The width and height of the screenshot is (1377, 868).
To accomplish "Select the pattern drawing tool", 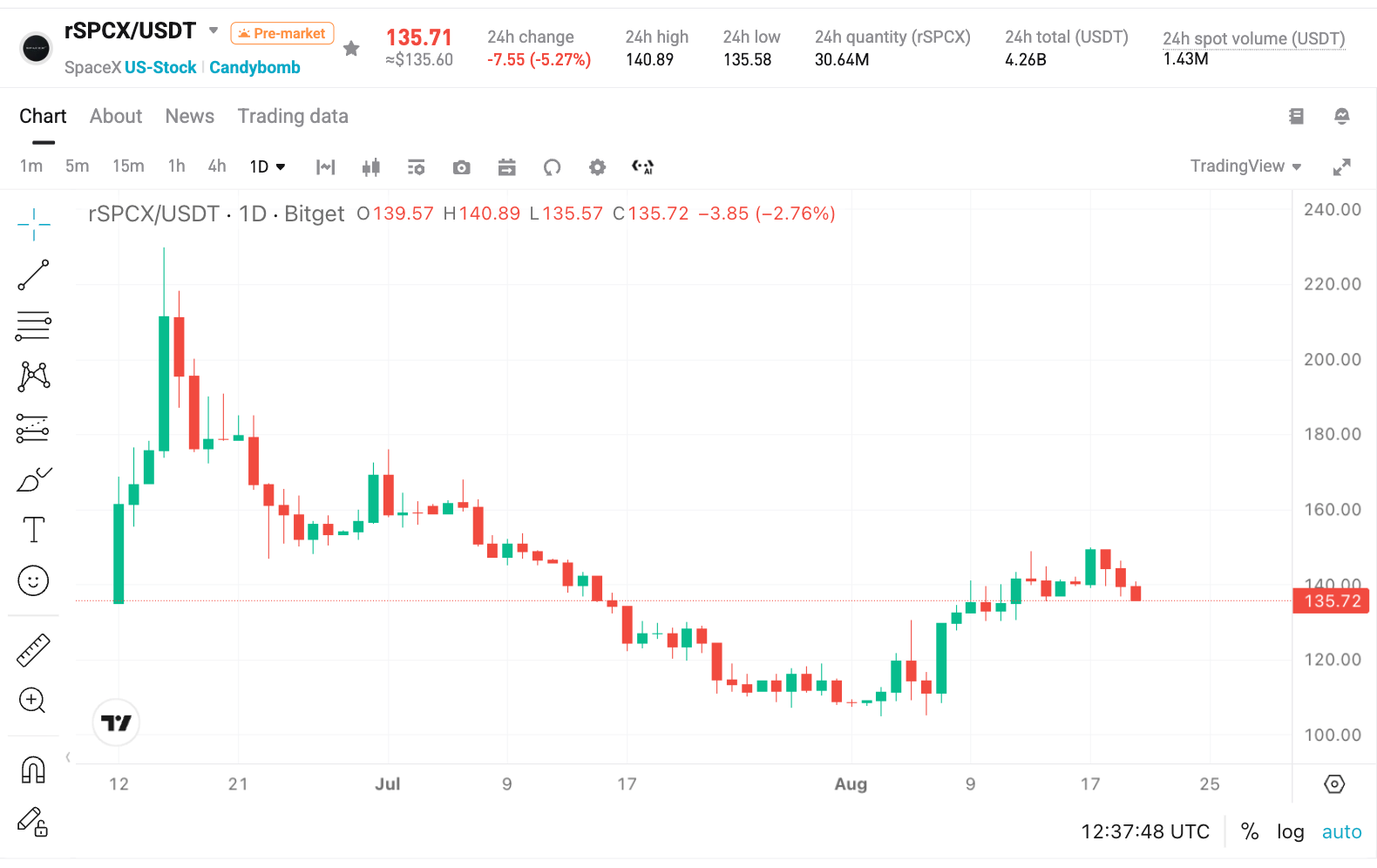I will pos(34,376).
